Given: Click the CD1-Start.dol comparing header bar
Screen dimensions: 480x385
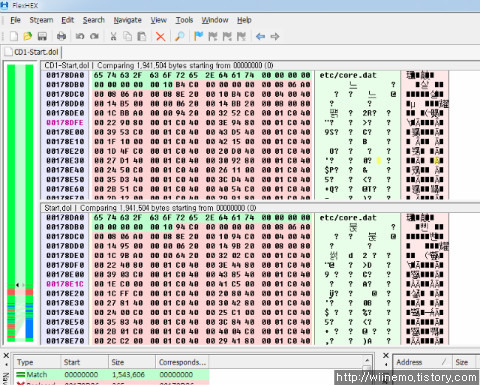Looking at the screenshot, I should click(x=260, y=65).
